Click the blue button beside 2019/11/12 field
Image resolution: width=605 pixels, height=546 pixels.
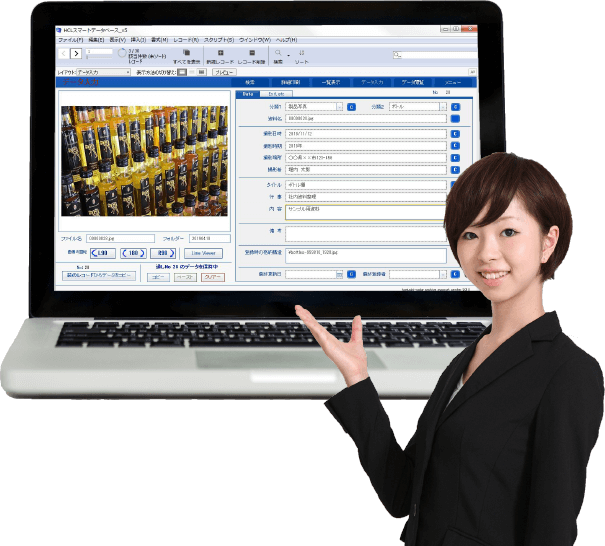[x=455, y=134]
